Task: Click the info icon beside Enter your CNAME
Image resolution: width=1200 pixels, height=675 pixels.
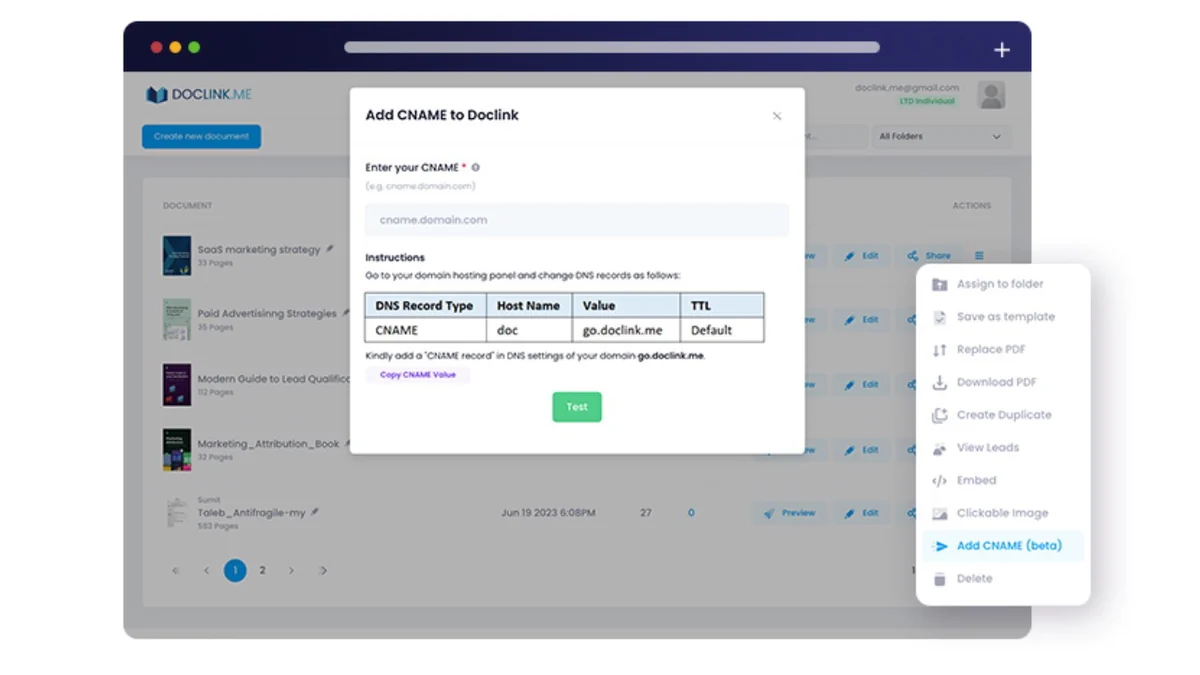Action: click(x=475, y=168)
